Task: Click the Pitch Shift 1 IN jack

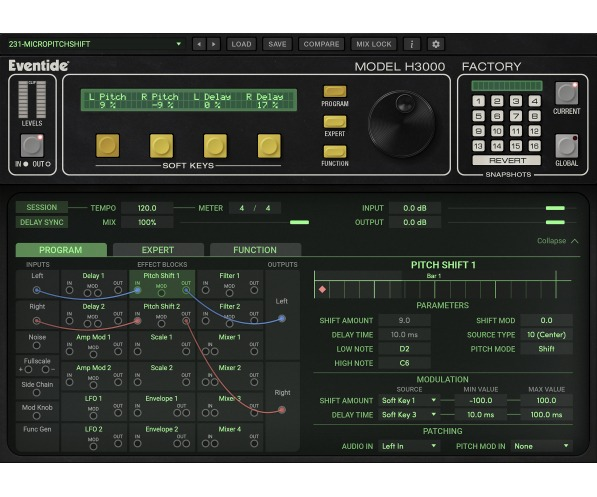Action: coord(137,290)
